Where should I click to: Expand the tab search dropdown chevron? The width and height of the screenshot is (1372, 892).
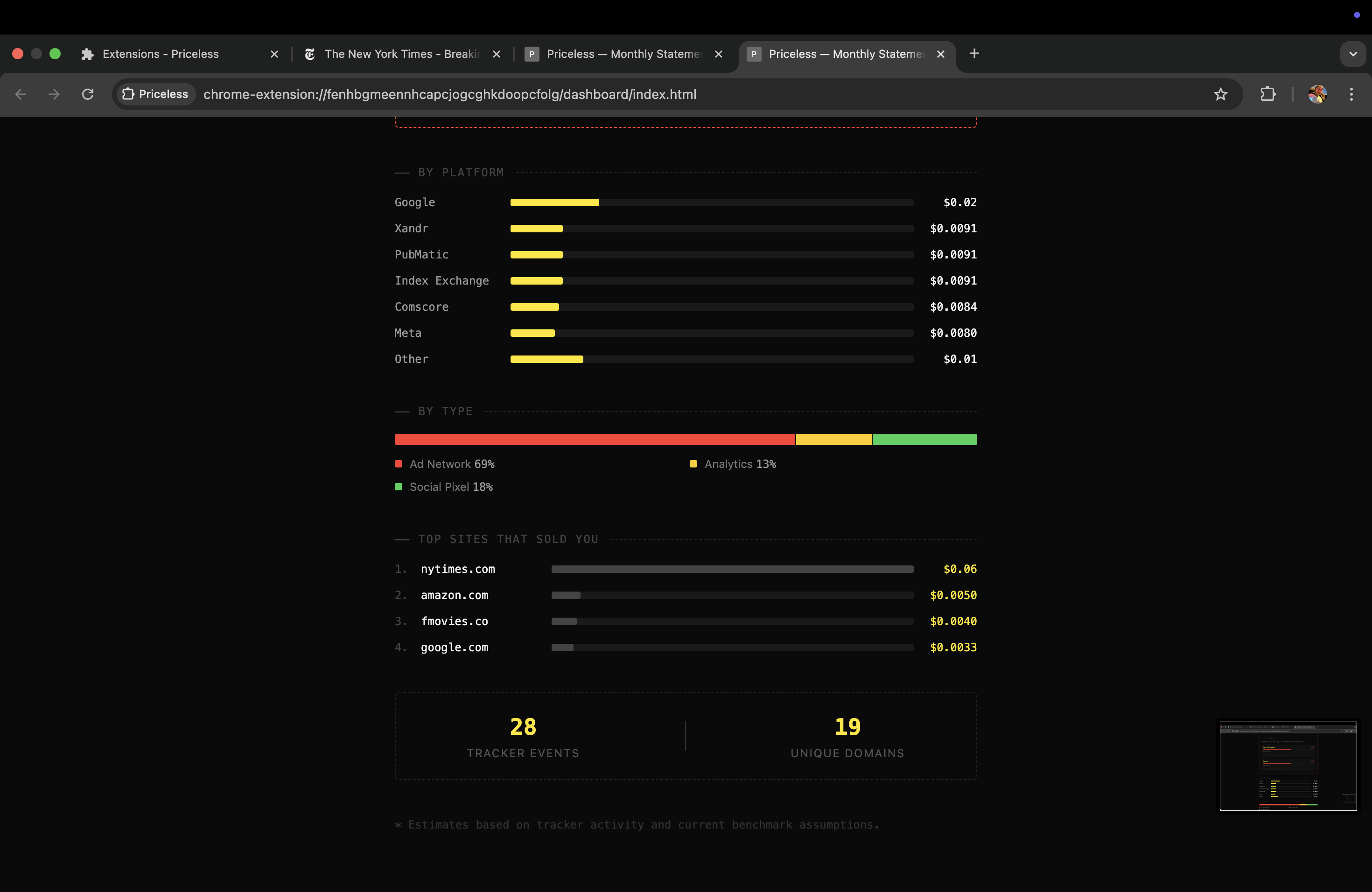pos(1353,54)
